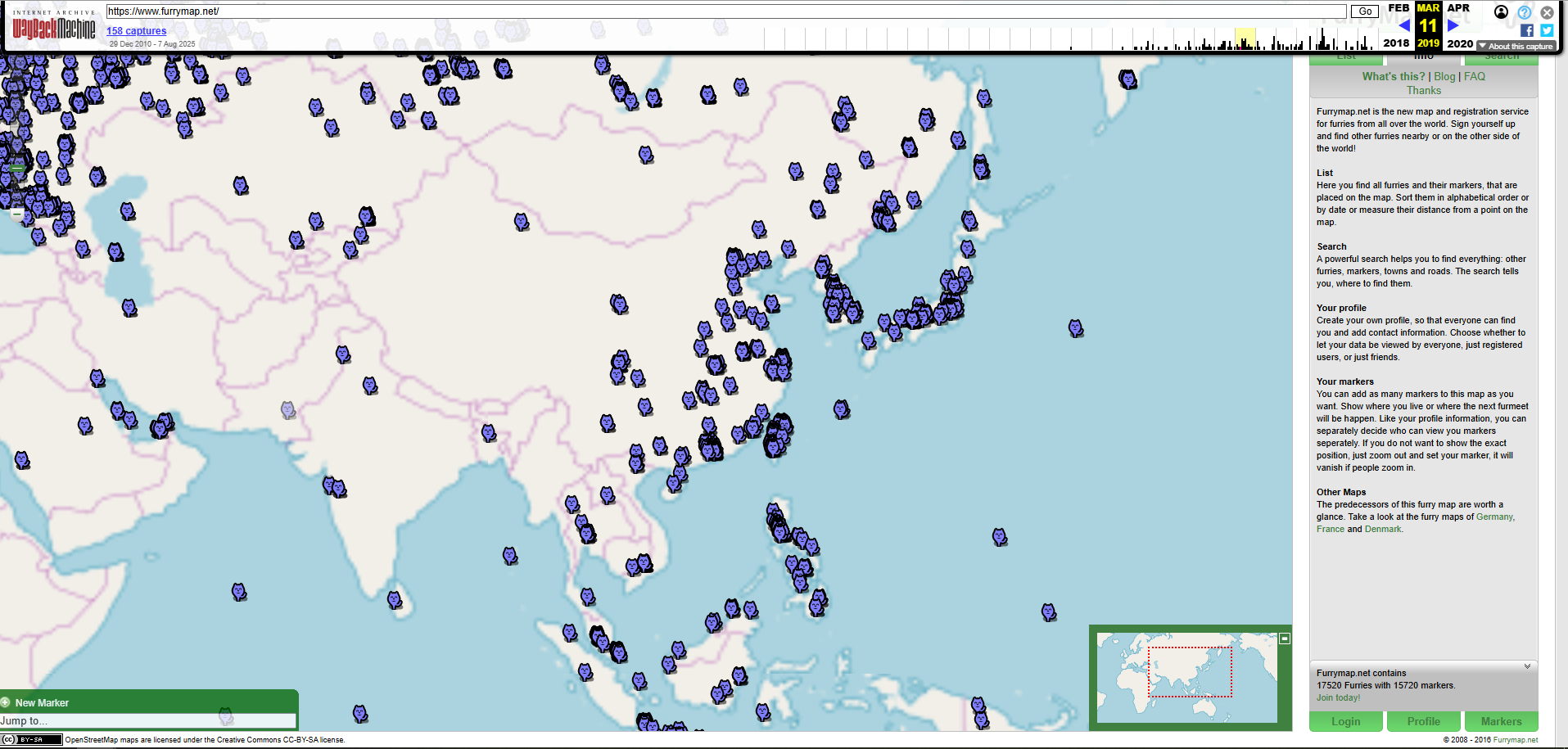Open the What's this? link
The image size is (1568, 749).
1394,76
